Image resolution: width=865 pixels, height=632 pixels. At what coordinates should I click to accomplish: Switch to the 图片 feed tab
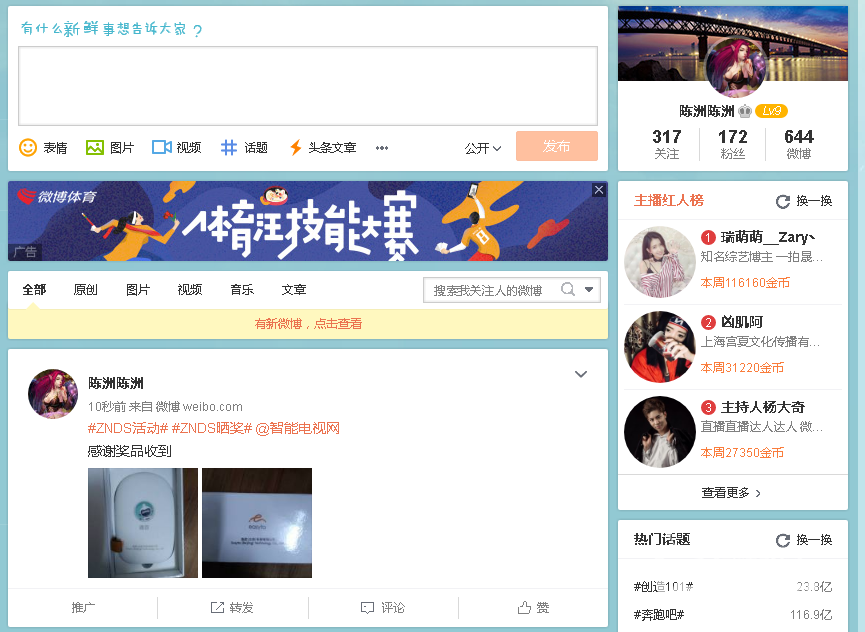point(138,290)
